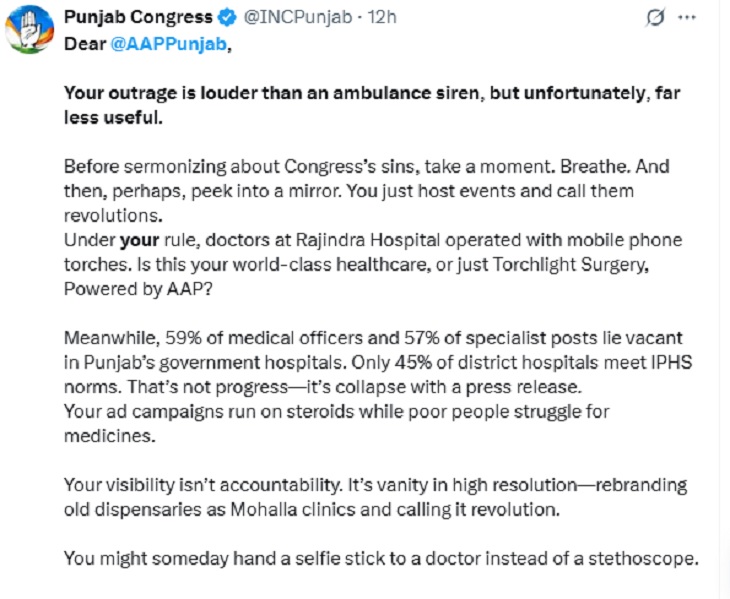Click the blue verified badge
Viewport: 730px width, 599px height.
pos(229,18)
